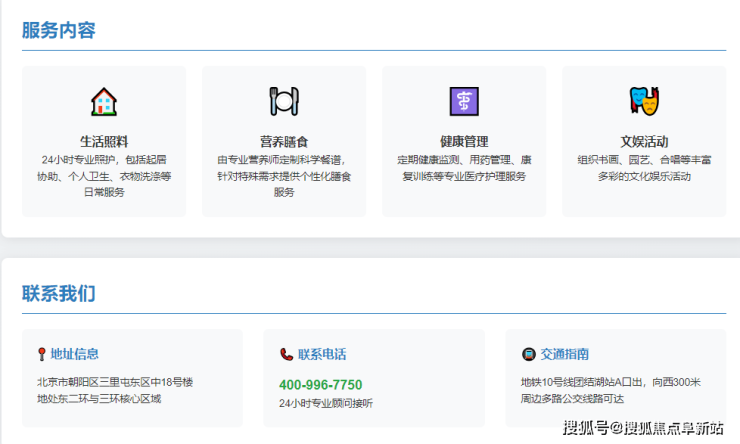Click the 联系电话 heading
The image size is (740, 444).
point(322,354)
